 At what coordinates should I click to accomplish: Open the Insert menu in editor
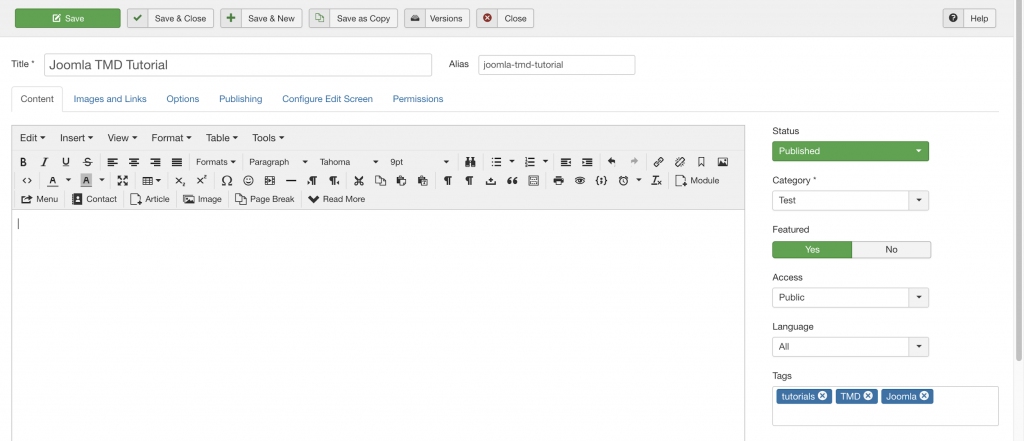point(76,138)
